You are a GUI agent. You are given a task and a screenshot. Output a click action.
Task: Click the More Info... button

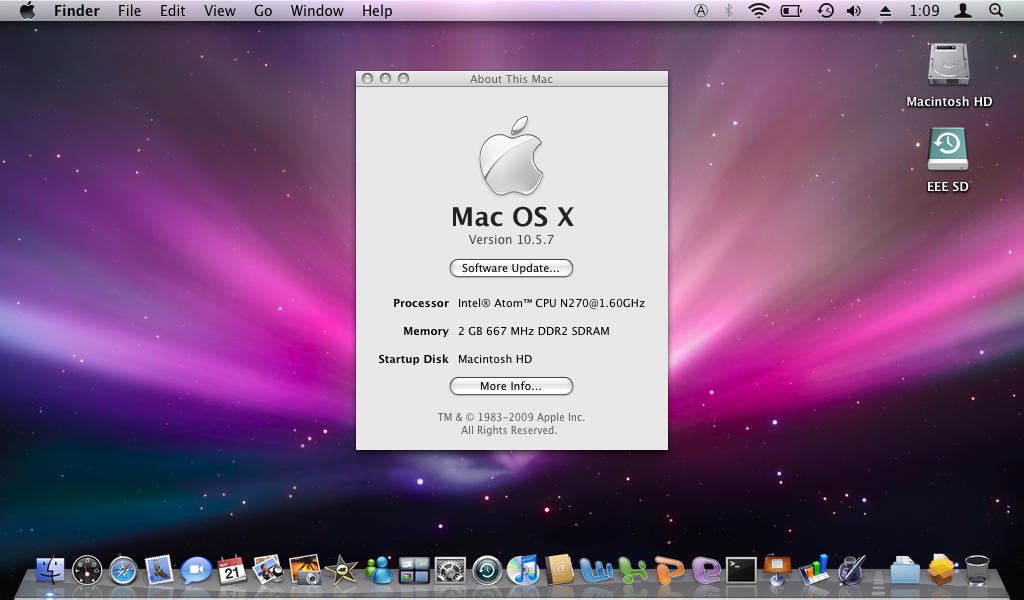(511, 386)
